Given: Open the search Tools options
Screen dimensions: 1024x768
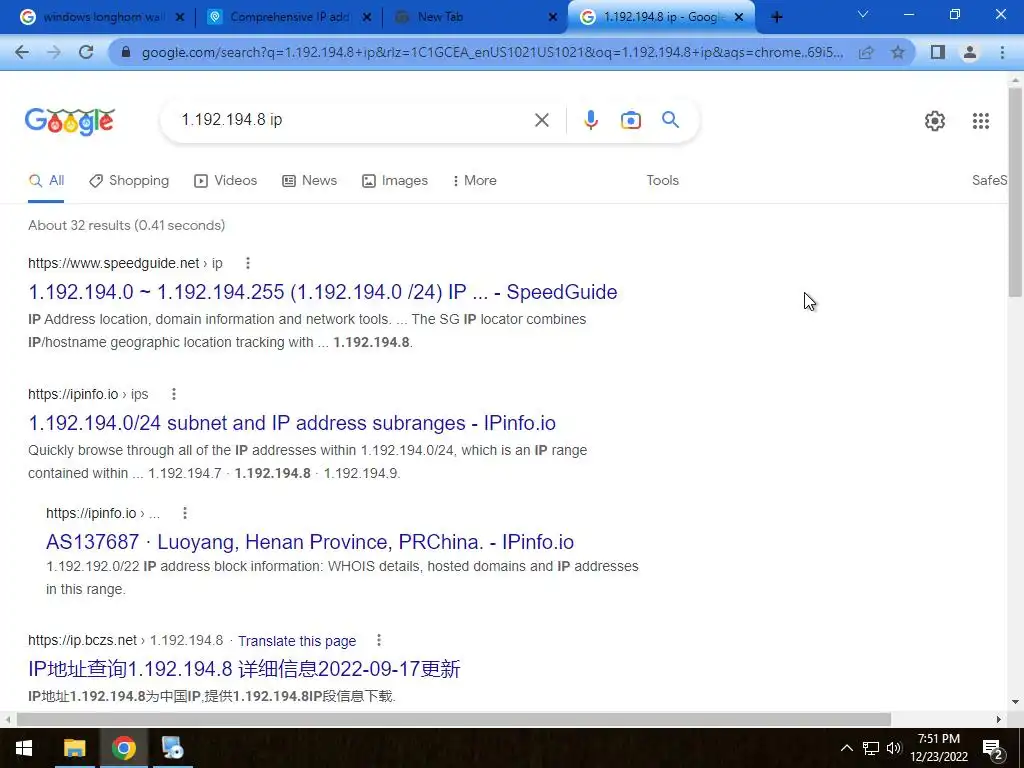Looking at the screenshot, I should coord(662,181).
